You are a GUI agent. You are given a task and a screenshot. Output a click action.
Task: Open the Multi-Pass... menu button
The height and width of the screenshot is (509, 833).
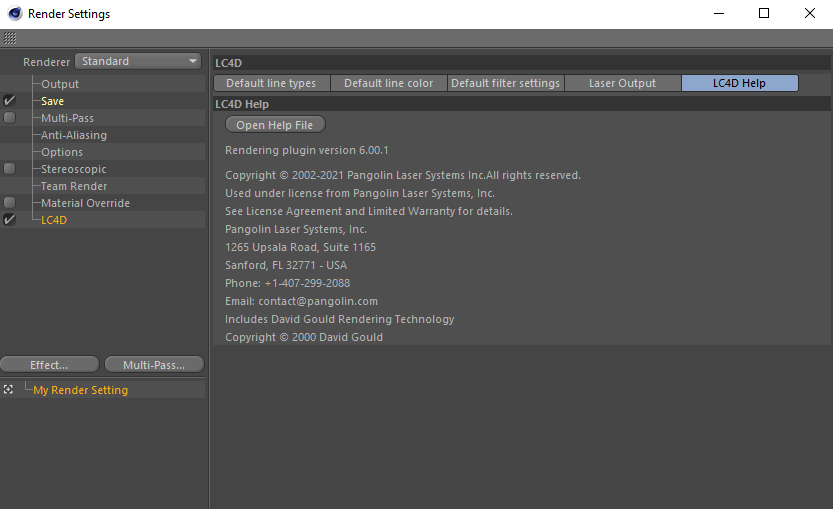click(154, 365)
